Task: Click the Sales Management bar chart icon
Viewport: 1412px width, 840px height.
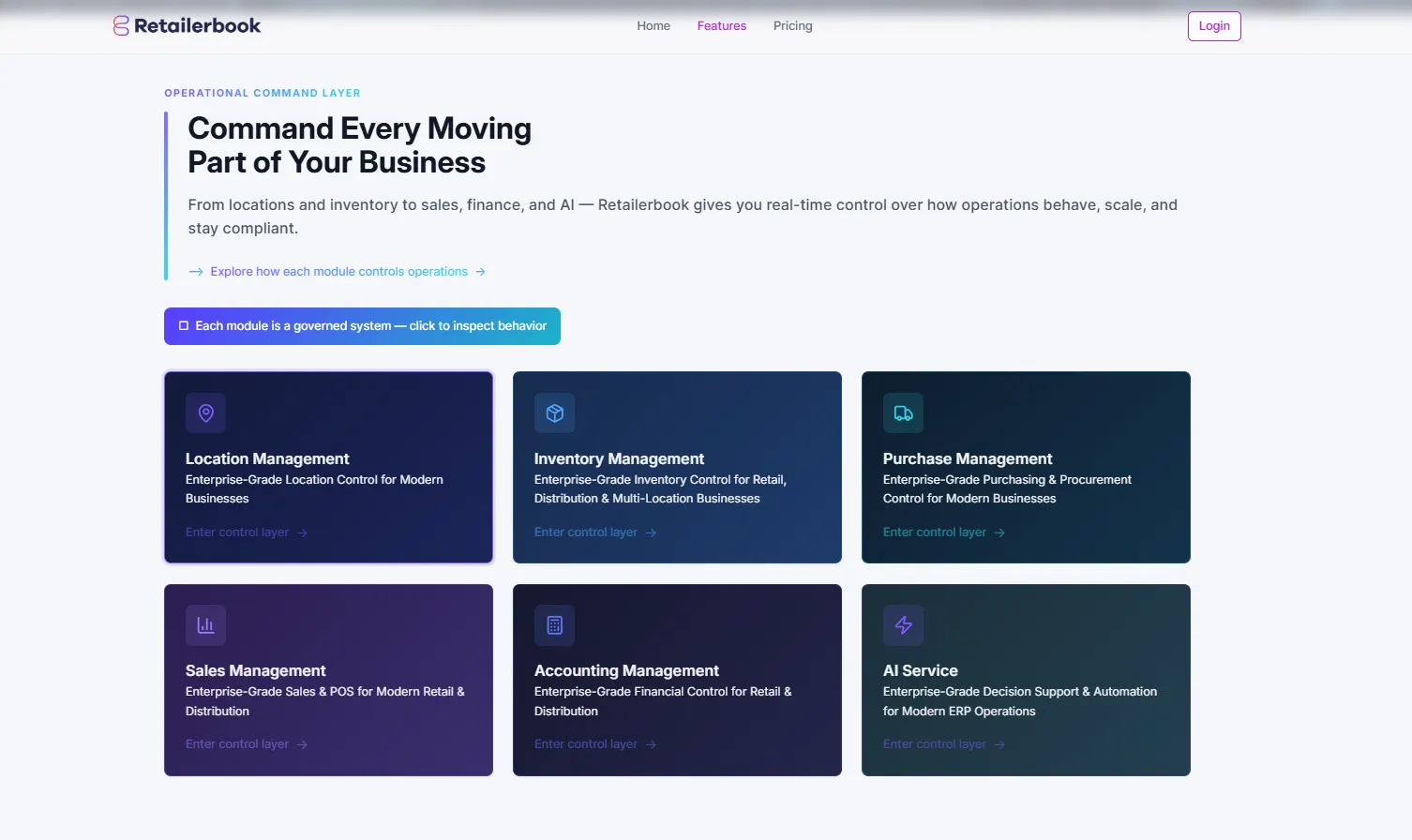Action: point(205,625)
